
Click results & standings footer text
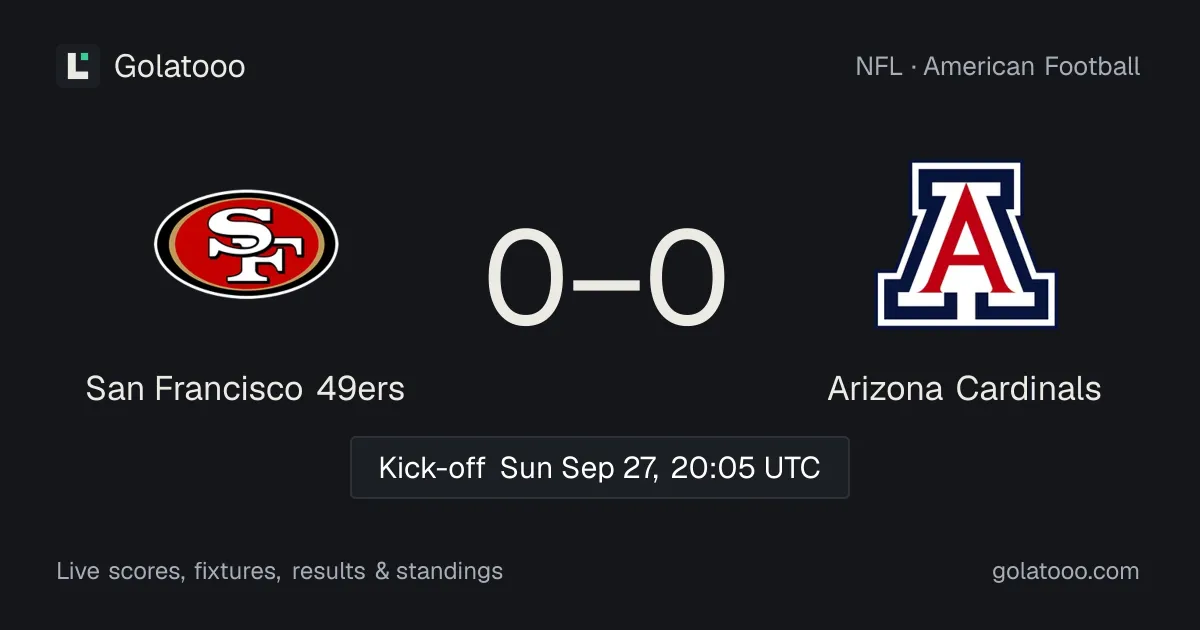pyautogui.click(x=397, y=572)
